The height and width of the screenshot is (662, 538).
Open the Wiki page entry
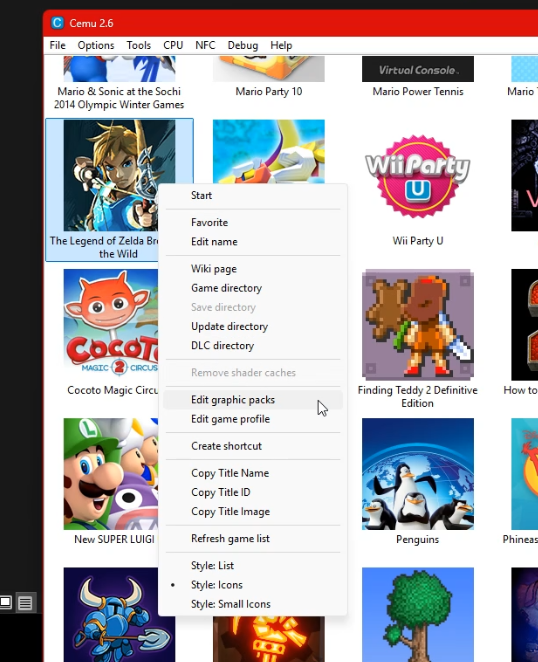253,269
